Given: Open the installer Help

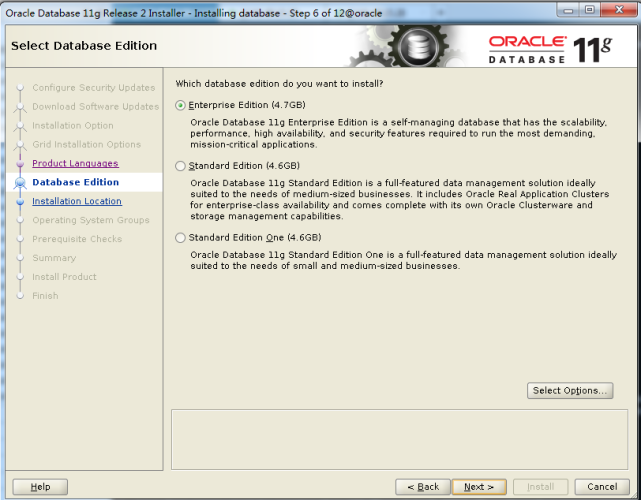Looking at the screenshot, I should point(40,487).
